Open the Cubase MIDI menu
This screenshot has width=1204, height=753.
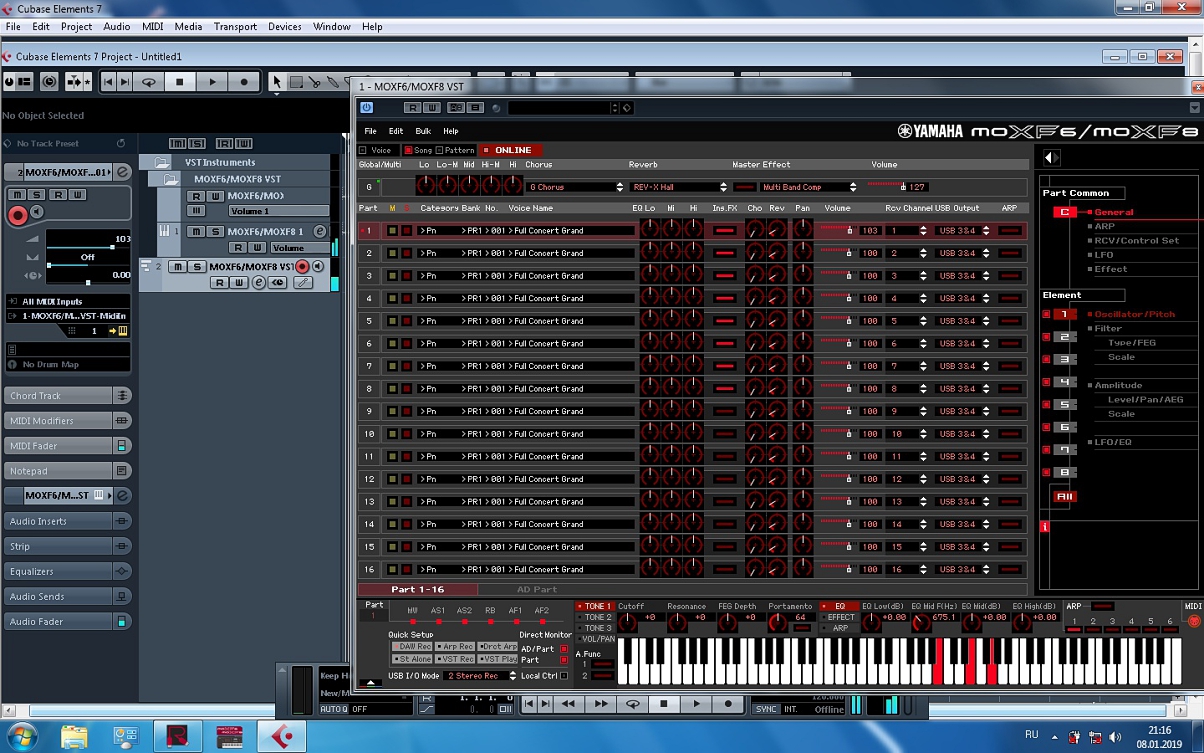click(x=153, y=27)
